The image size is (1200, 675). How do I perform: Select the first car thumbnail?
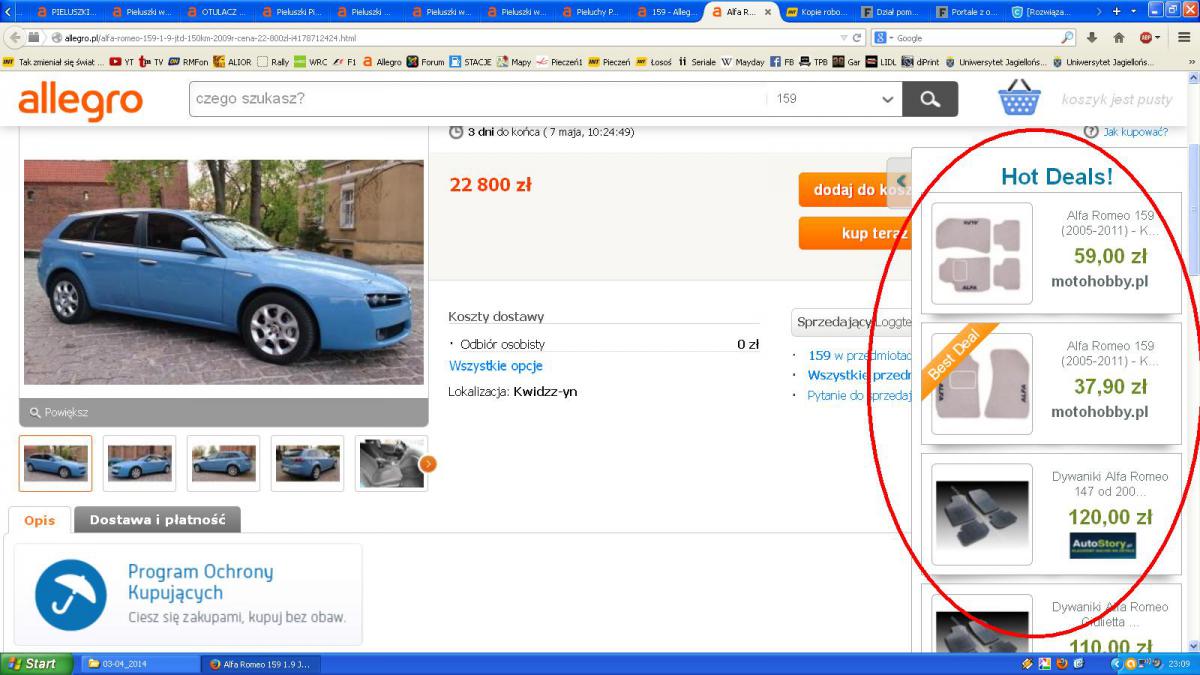(56, 463)
